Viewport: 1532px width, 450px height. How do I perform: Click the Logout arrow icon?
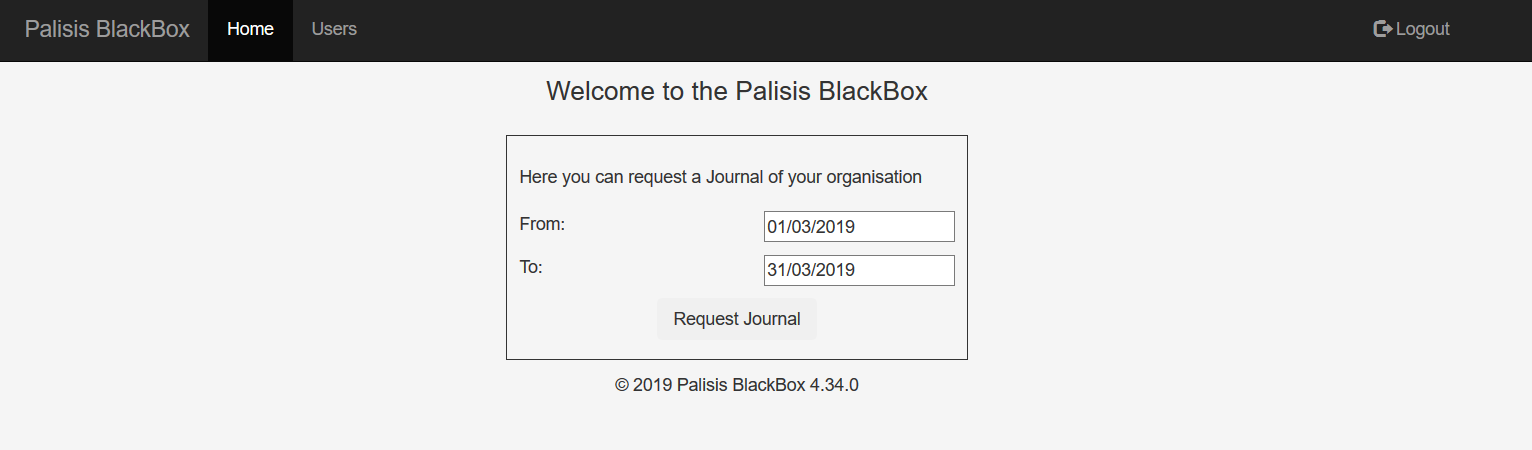click(1383, 29)
